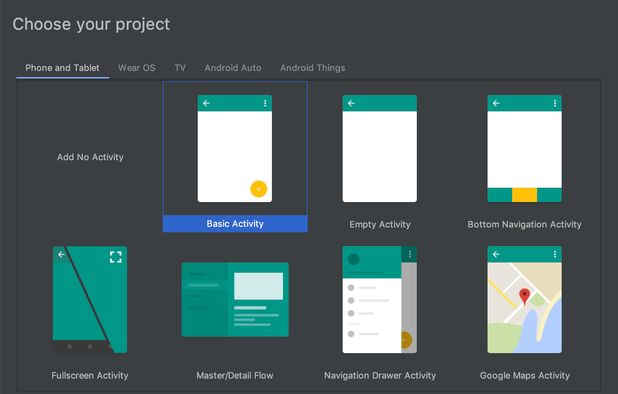Click the Master/Detail Flow label

(235, 375)
